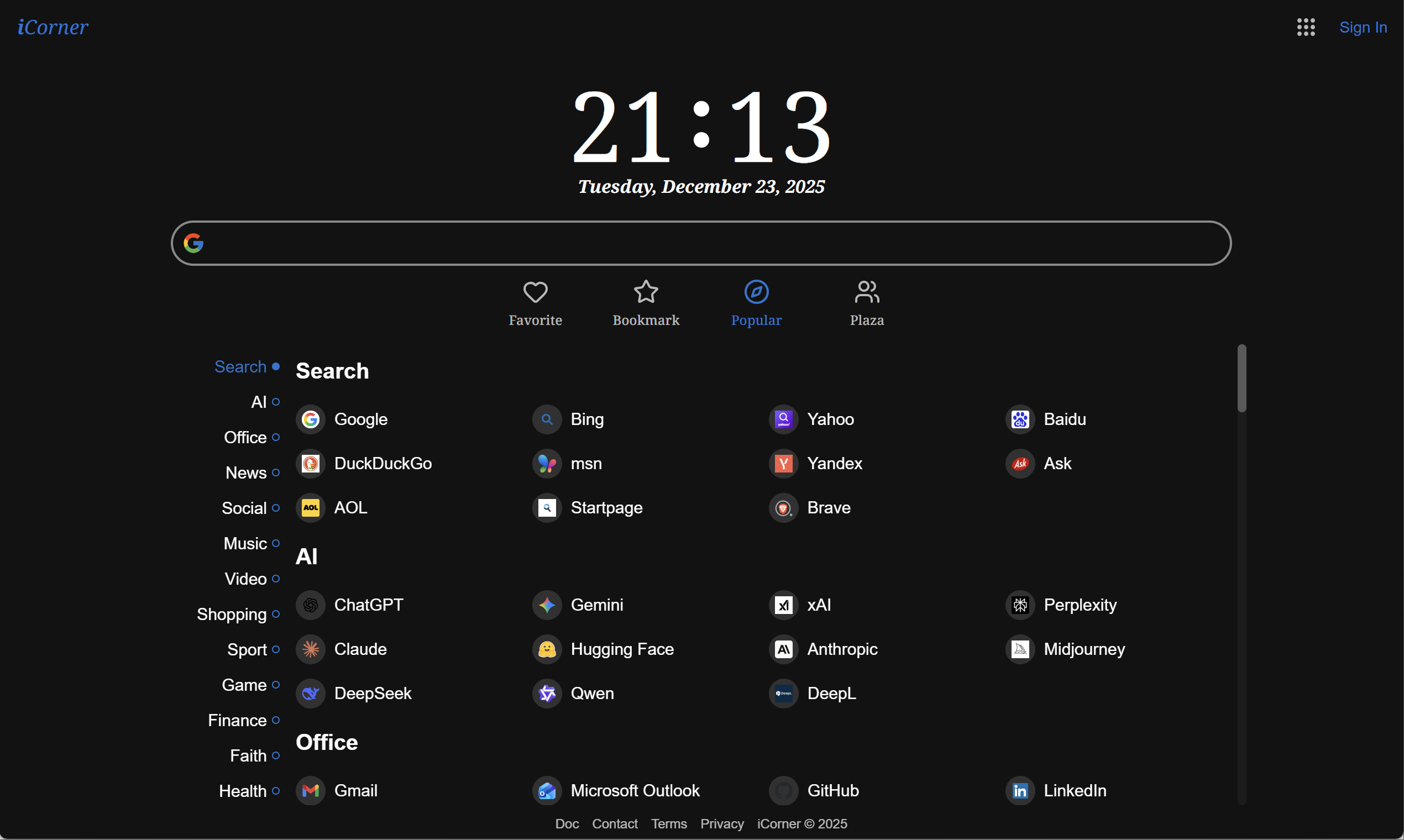This screenshot has width=1404, height=840.
Task: Select the Music category circle
Action: 276,543
